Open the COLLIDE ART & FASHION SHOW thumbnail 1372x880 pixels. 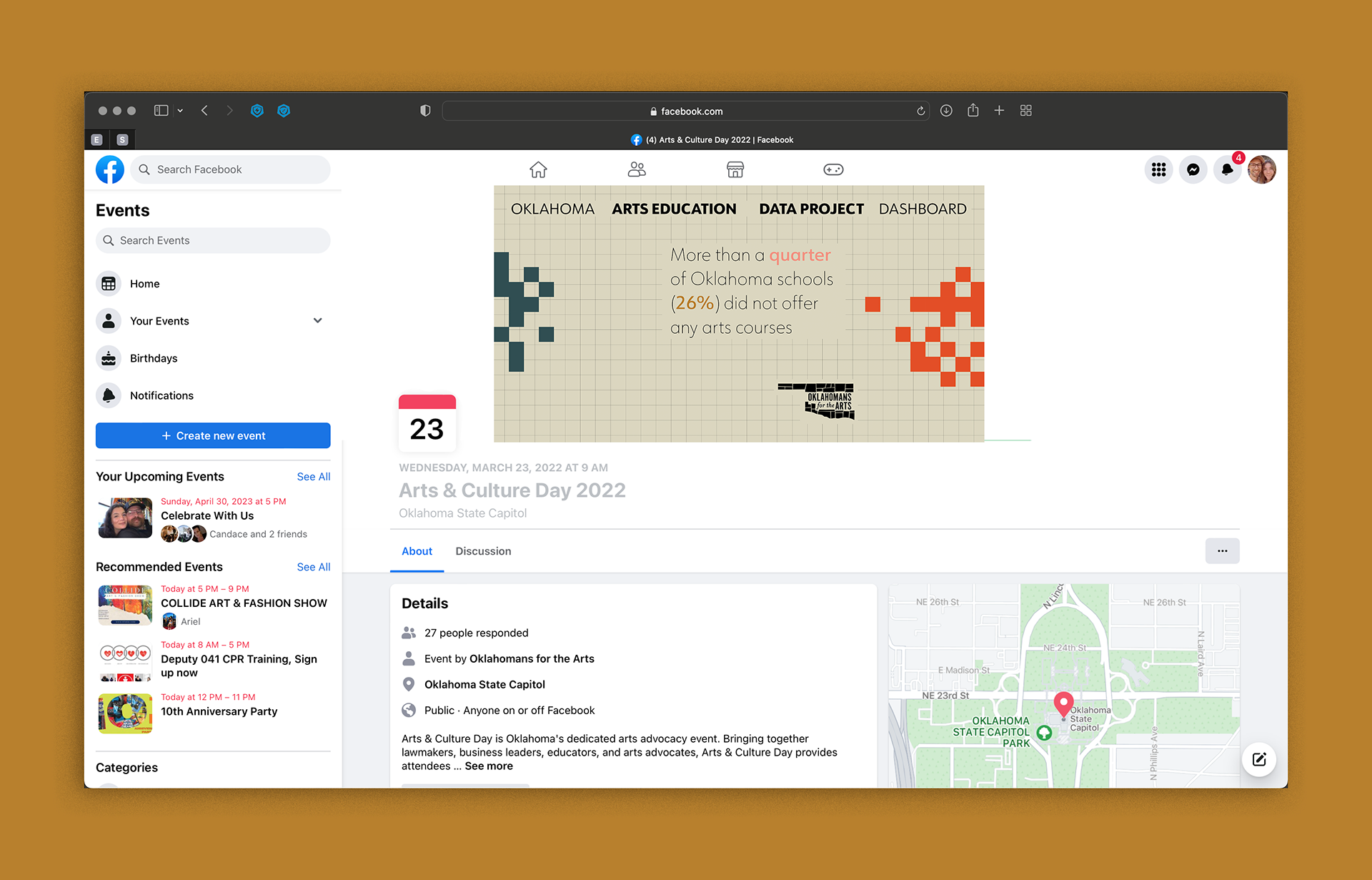(125, 605)
